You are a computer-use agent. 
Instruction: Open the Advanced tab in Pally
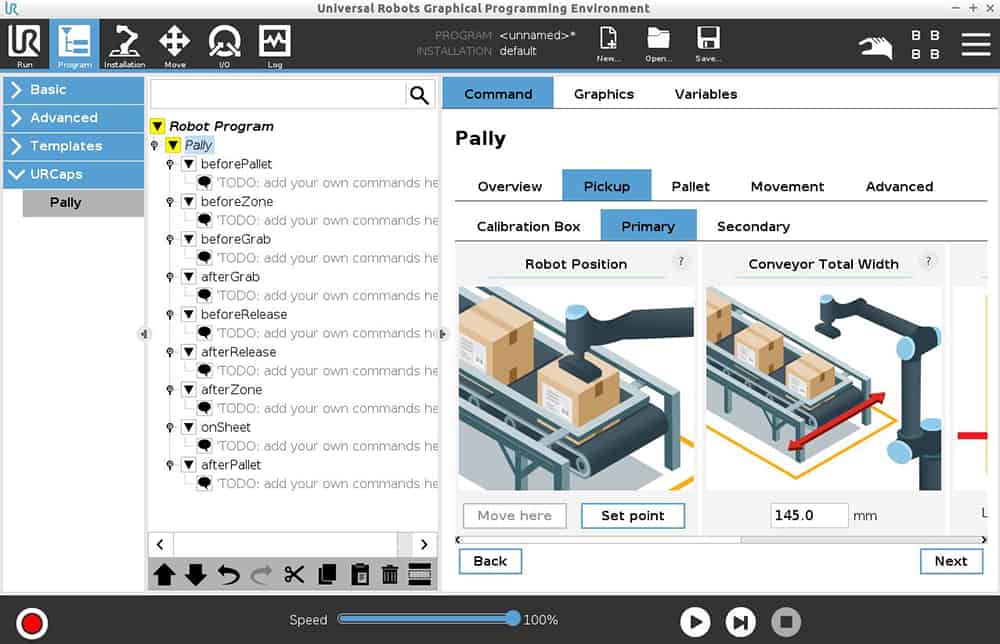pos(899,186)
